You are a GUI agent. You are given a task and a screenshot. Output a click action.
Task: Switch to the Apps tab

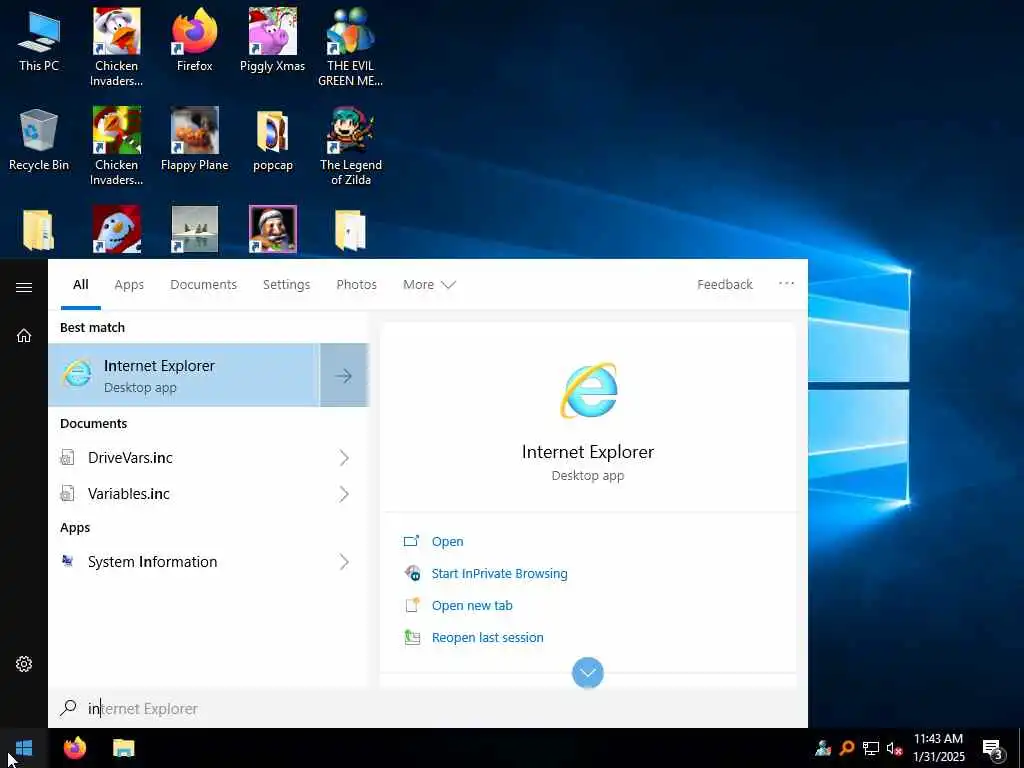click(x=129, y=285)
